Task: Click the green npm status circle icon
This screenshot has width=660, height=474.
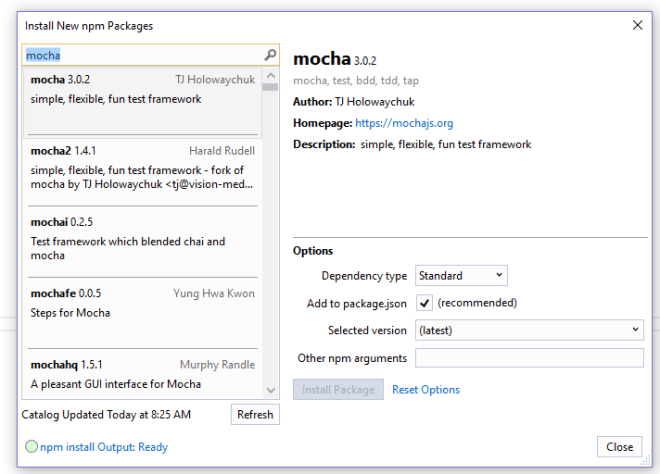Action: (32, 447)
